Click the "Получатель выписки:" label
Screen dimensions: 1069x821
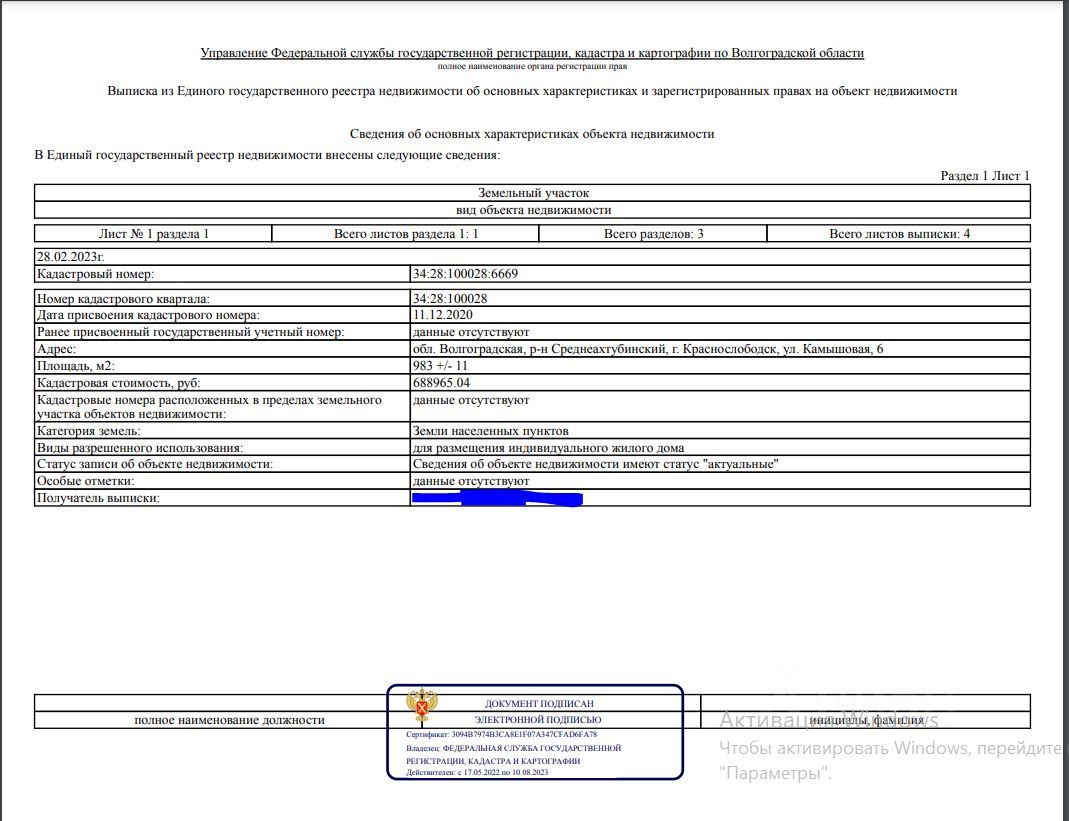click(98, 498)
